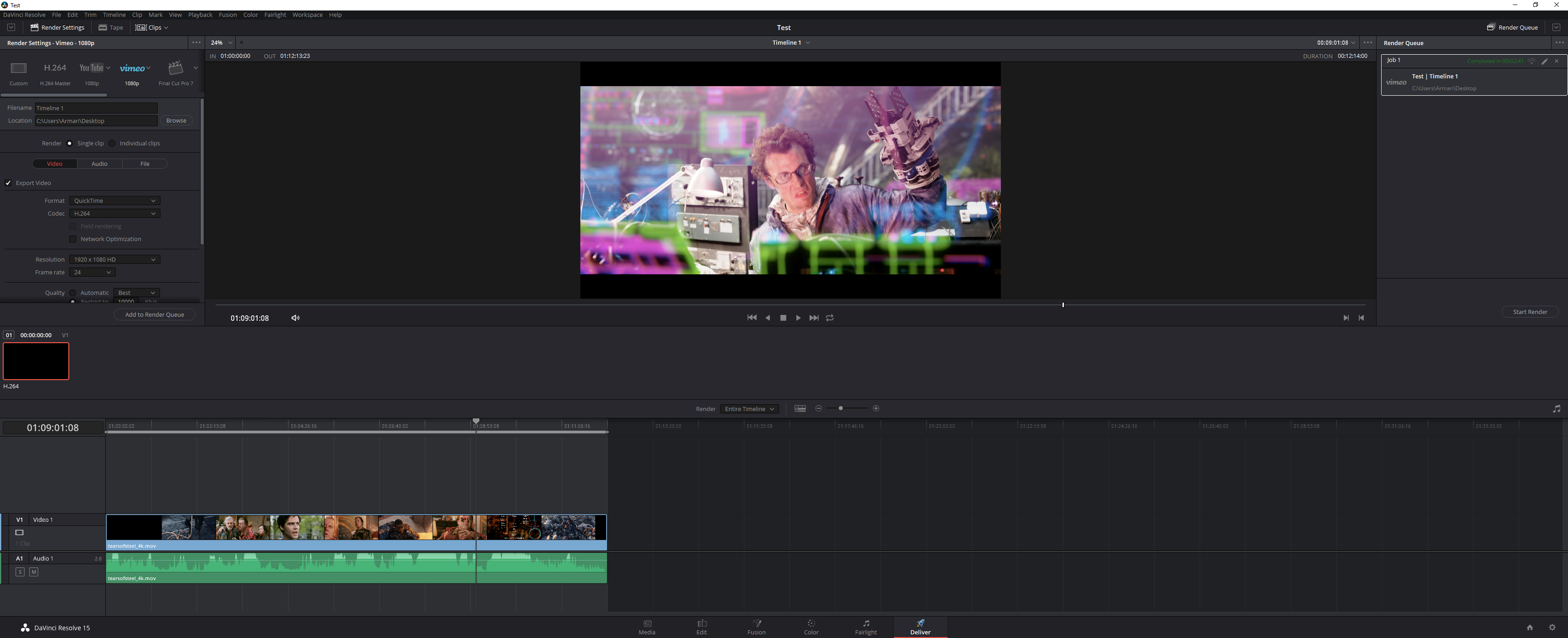The height and width of the screenshot is (638, 1568).
Task: Mute the viewer audio speaker icon
Action: coord(295,318)
